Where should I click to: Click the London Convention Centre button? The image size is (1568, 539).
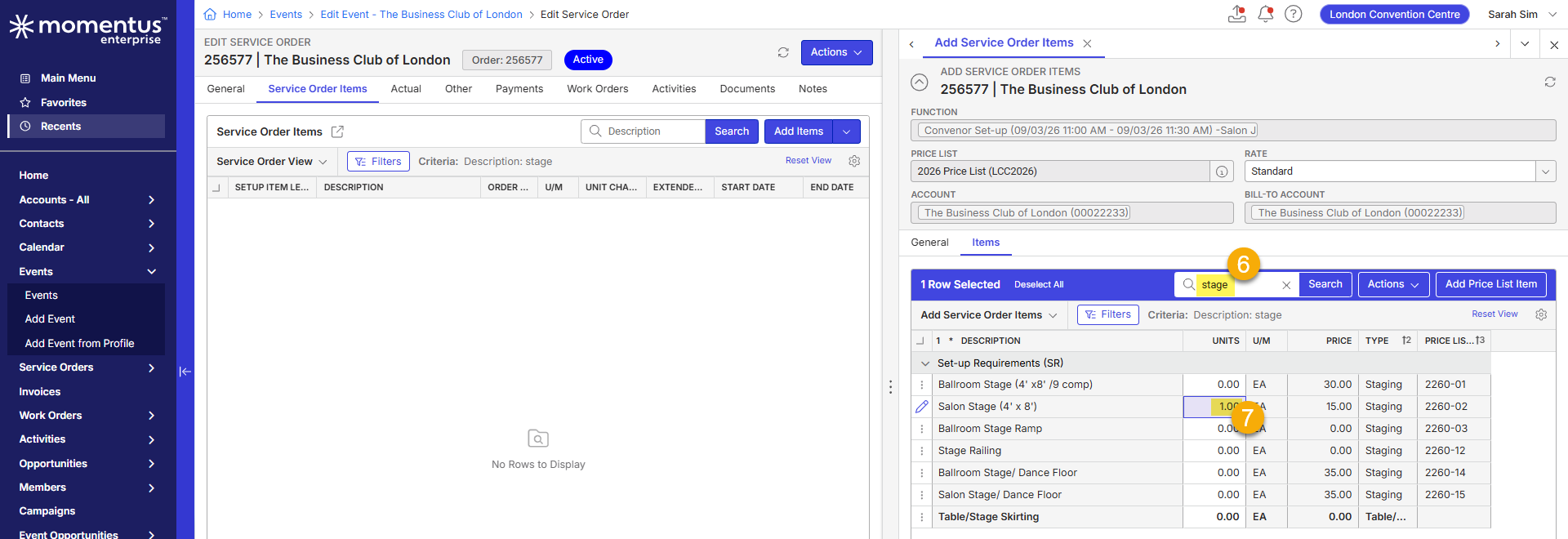click(1395, 15)
